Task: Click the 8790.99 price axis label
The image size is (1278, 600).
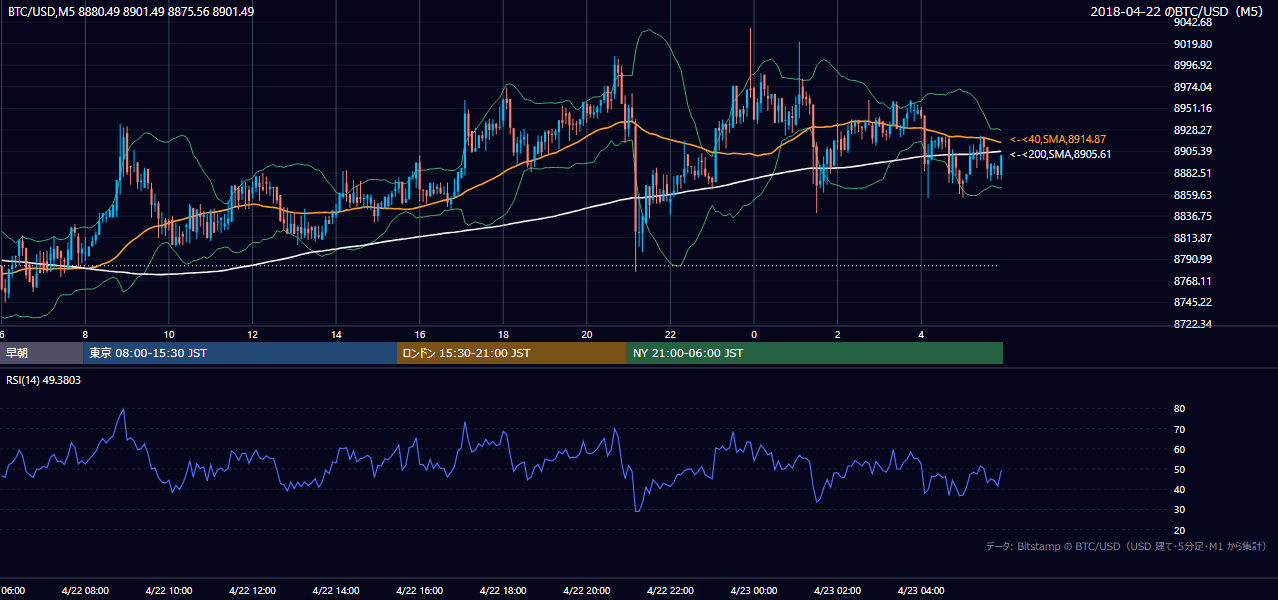Action: 1193,259
